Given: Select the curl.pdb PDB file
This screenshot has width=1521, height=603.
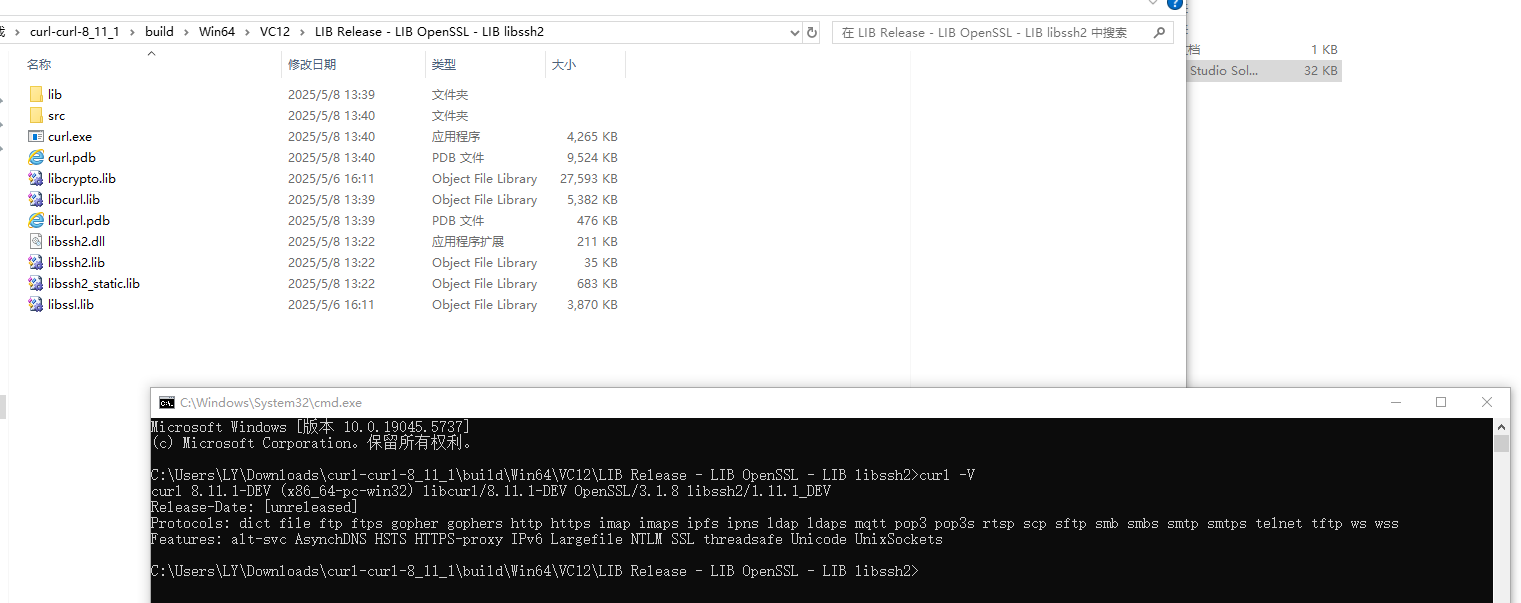Looking at the screenshot, I should point(70,157).
